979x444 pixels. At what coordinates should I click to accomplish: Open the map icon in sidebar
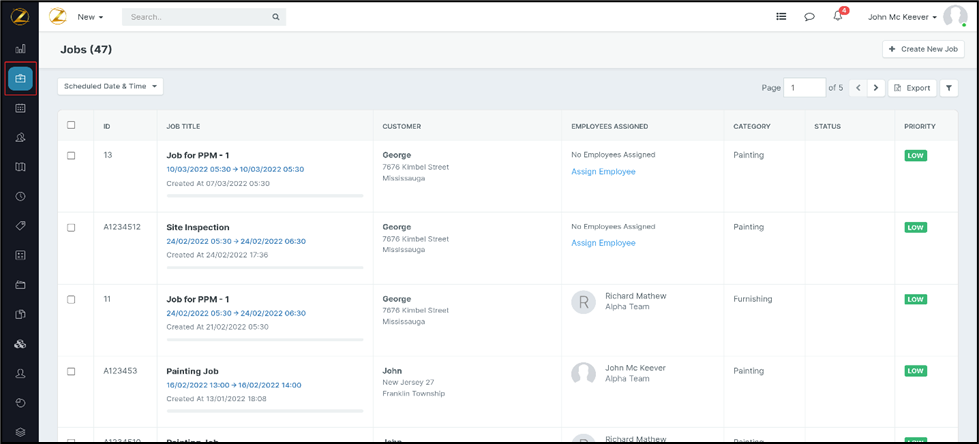pyautogui.click(x=20, y=167)
